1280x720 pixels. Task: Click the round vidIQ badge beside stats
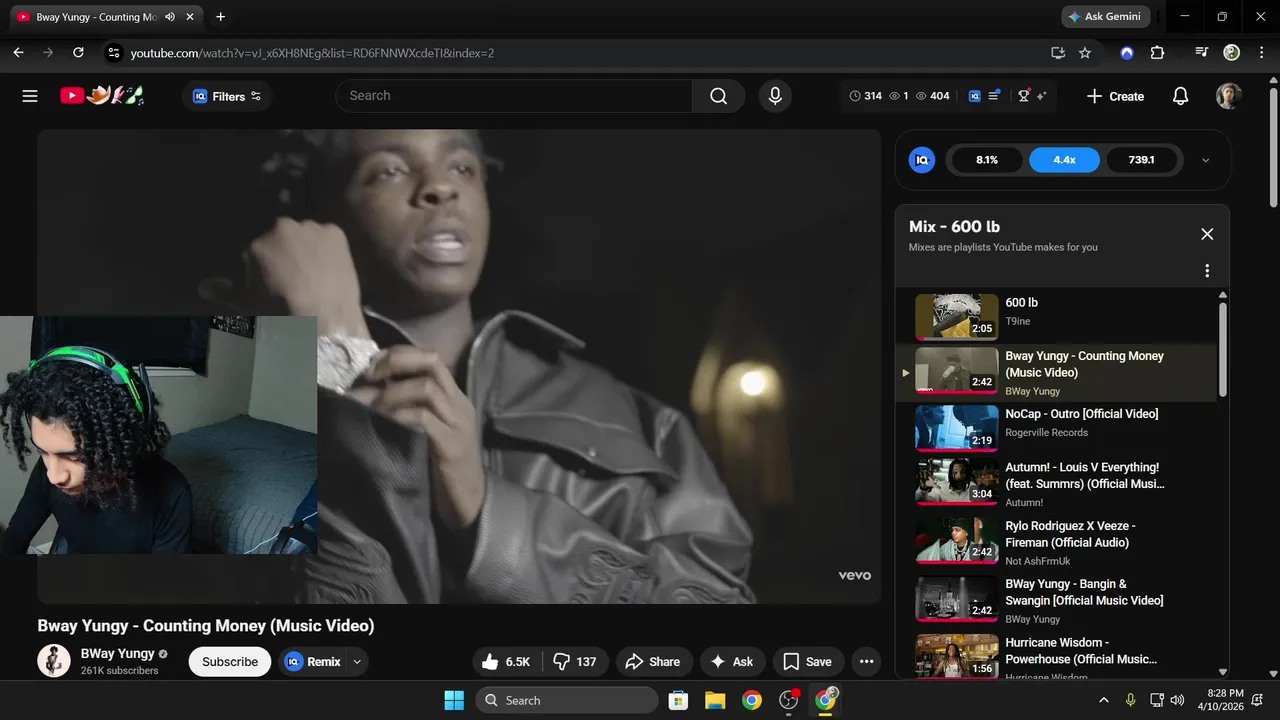(x=922, y=160)
